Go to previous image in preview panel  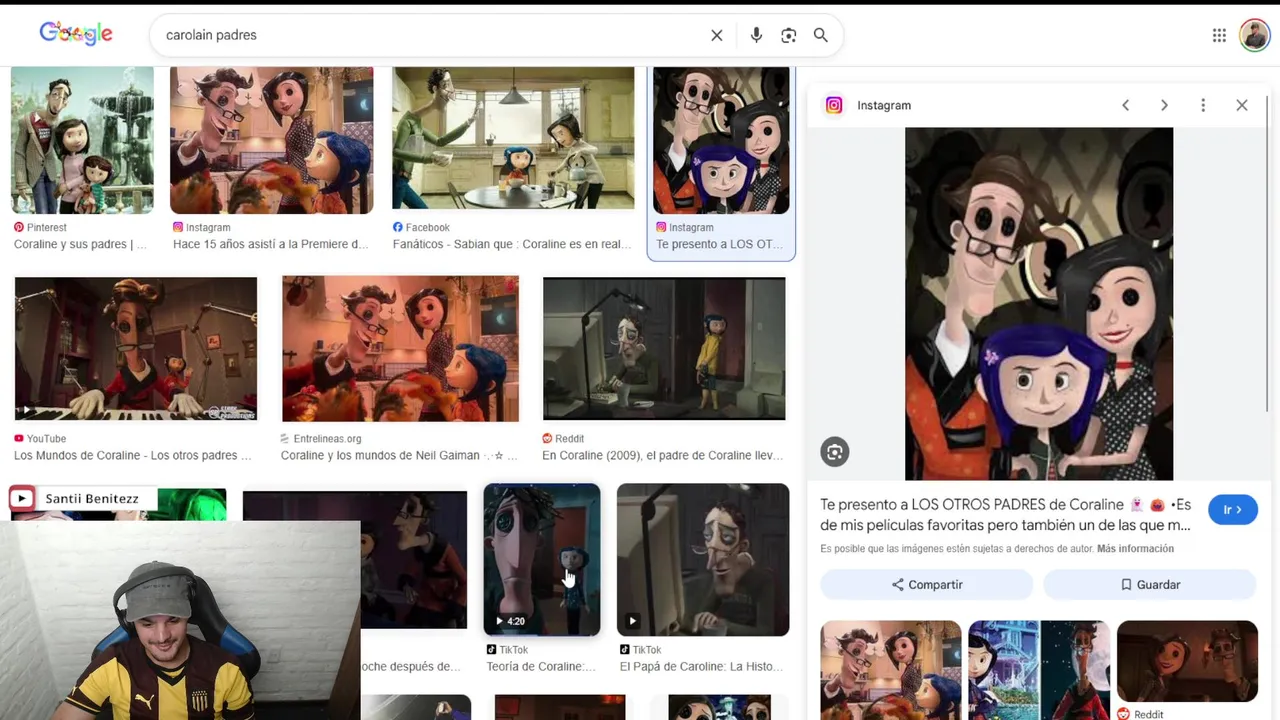(x=1126, y=105)
